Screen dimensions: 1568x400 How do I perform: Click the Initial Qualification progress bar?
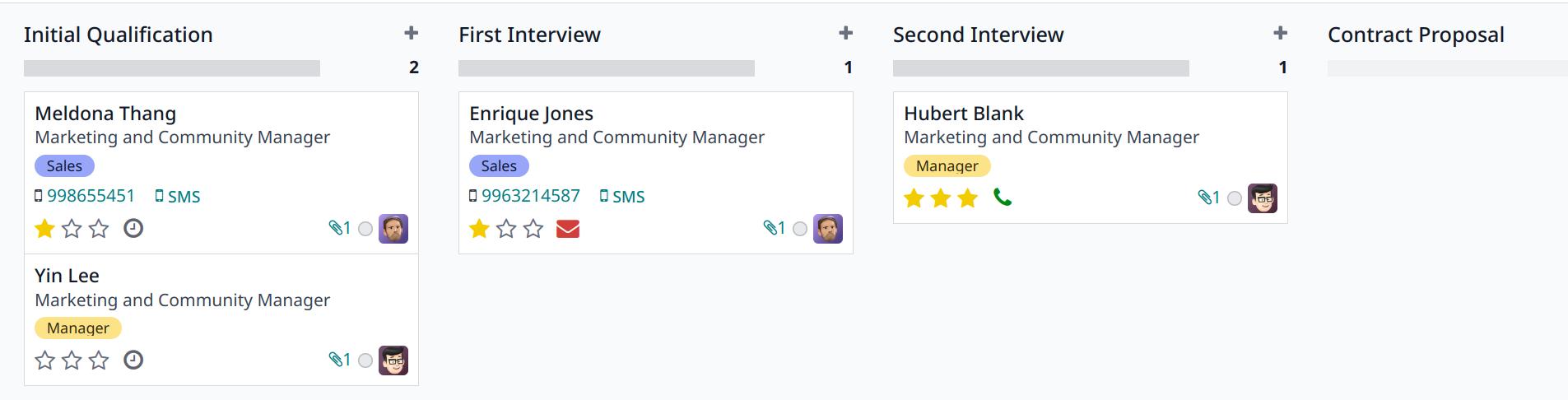point(172,68)
